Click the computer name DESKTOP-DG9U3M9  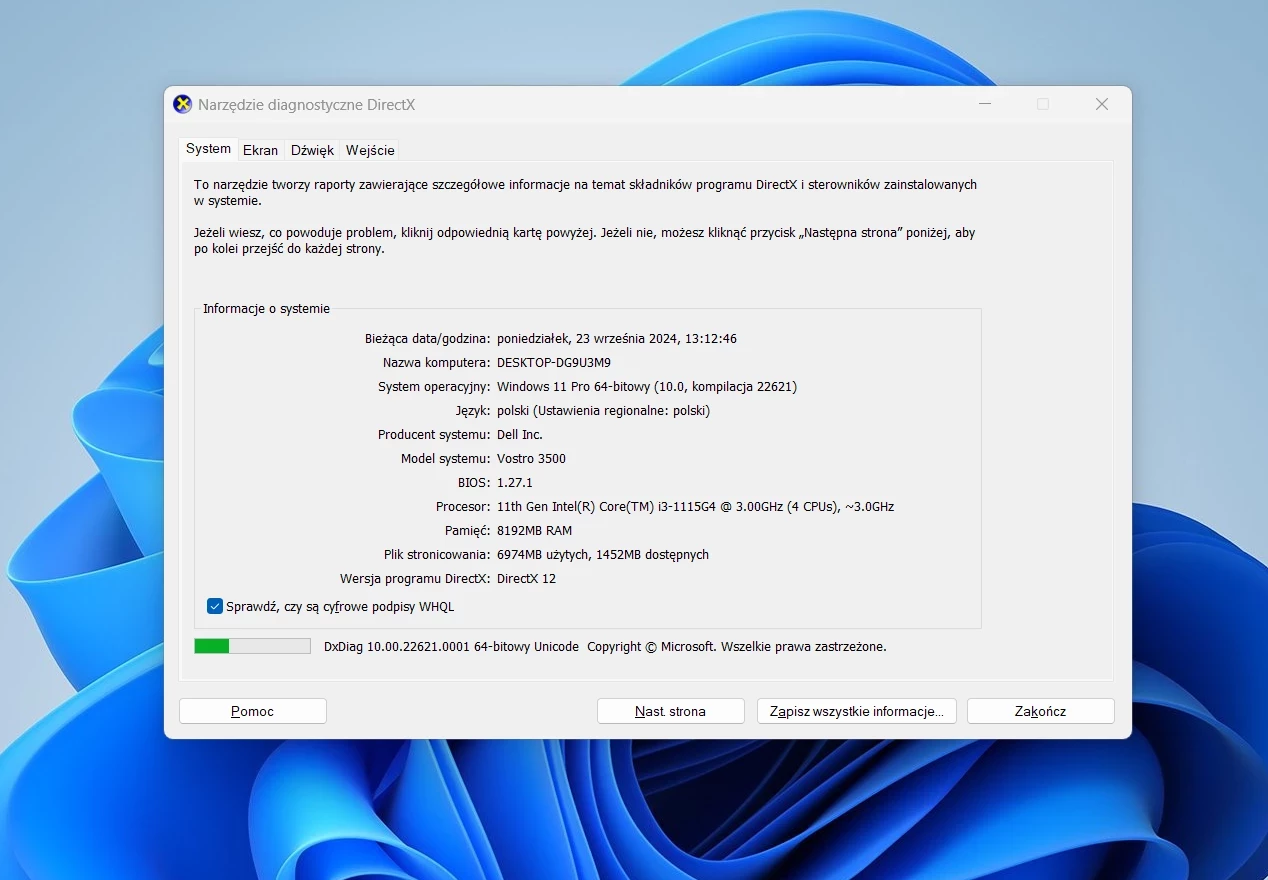554,362
